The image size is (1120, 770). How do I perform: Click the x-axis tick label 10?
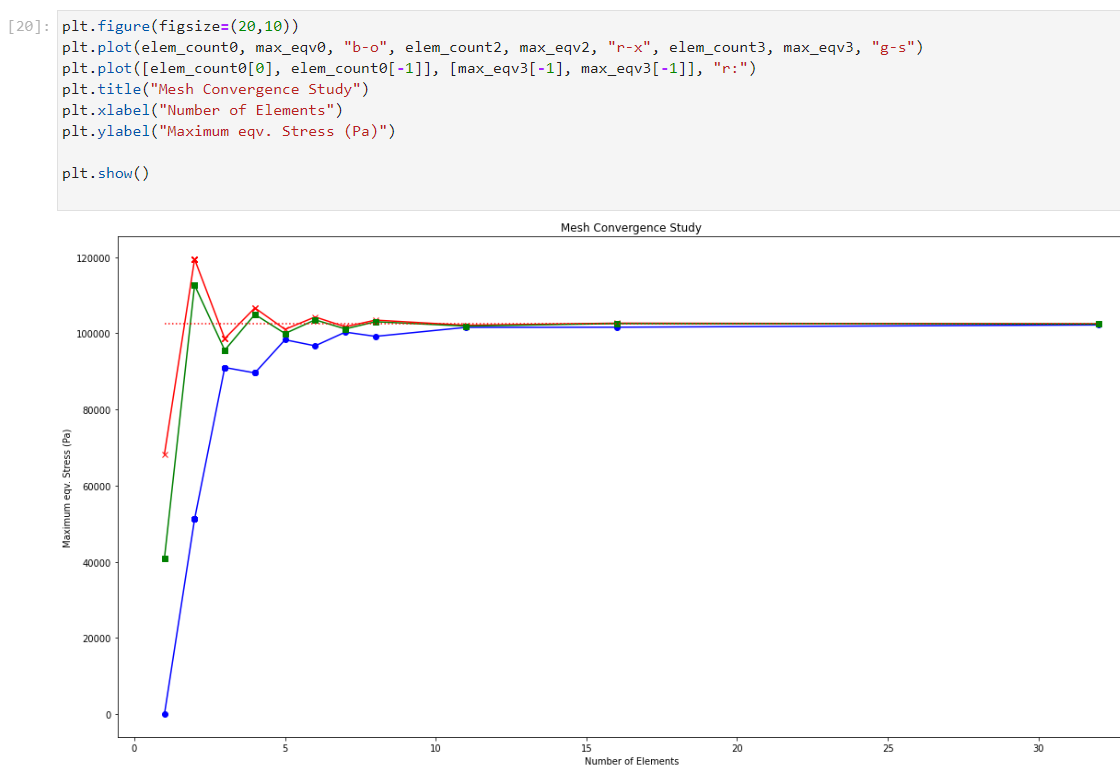[x=436, y=749]
